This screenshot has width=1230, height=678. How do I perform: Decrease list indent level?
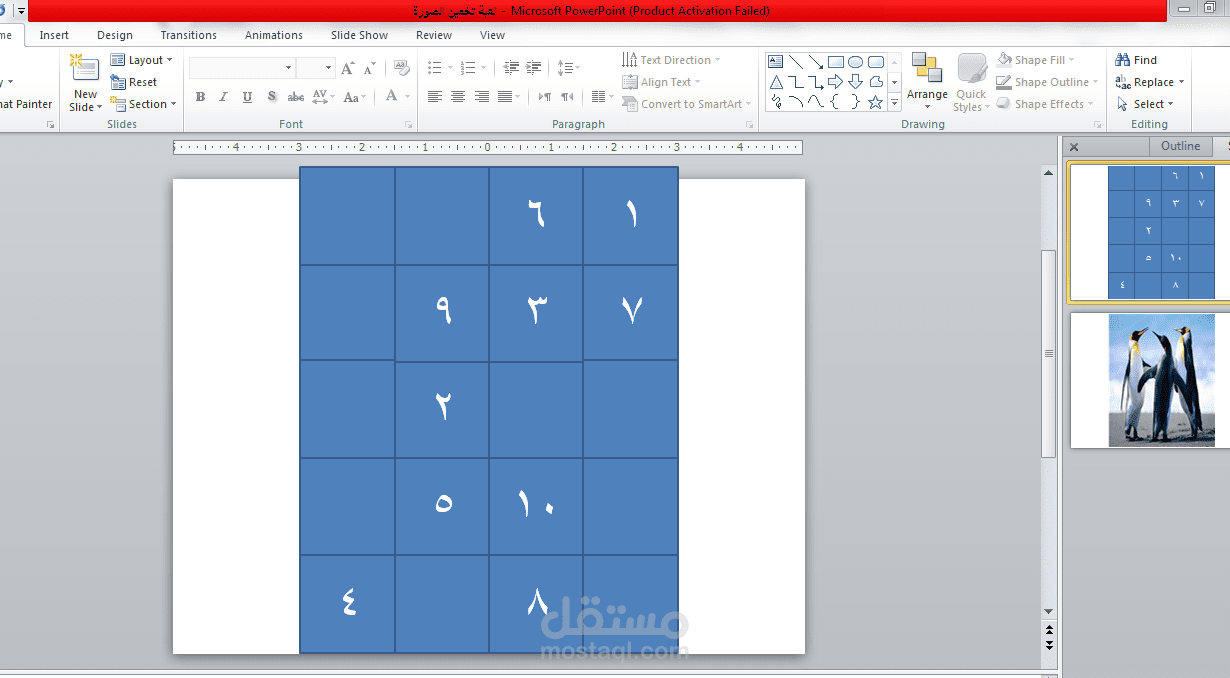tap(511, 68)
